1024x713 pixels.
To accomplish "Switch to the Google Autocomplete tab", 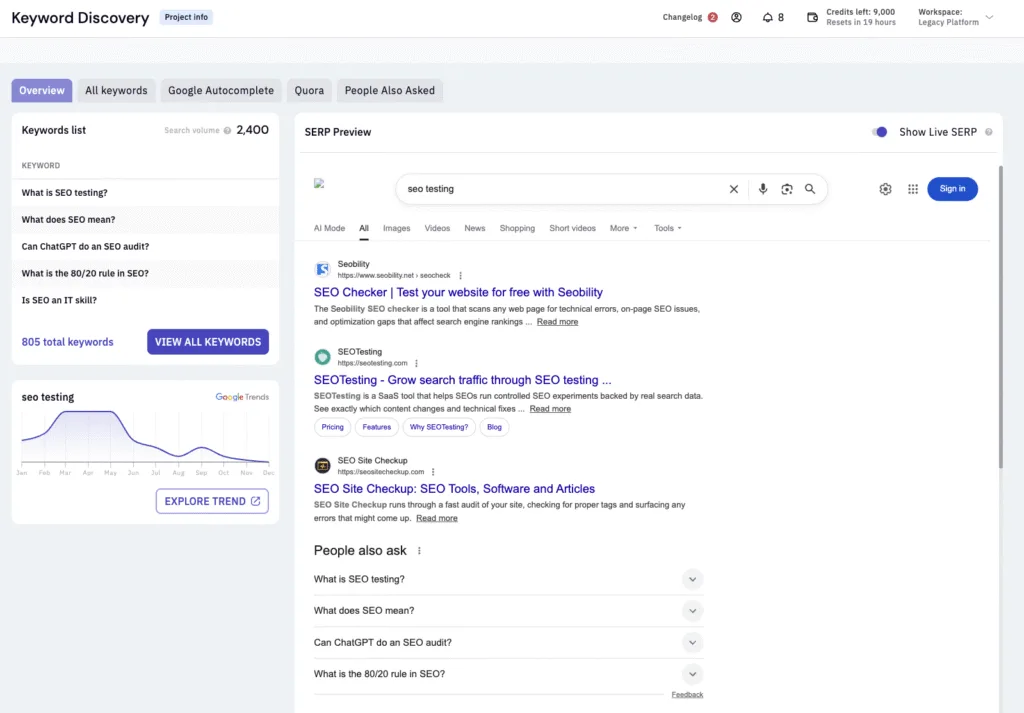I will click(220, 90).
